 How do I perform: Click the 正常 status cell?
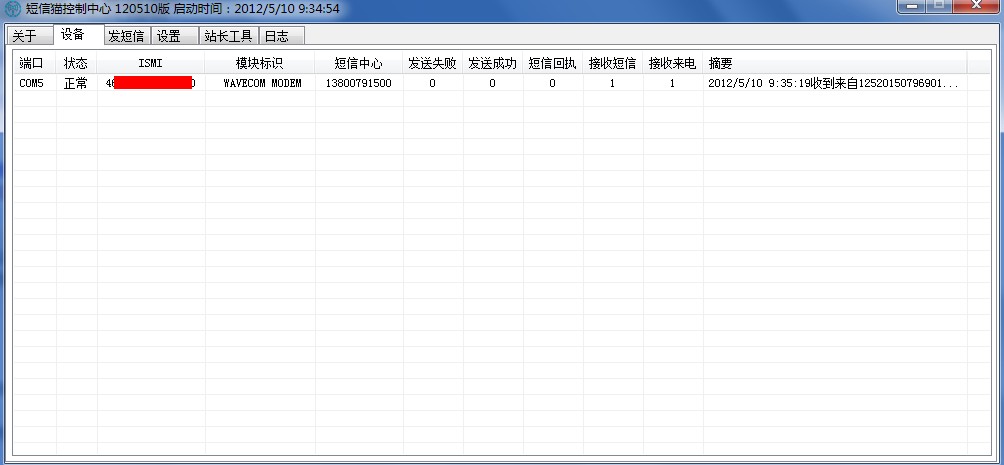tap(76, 83)
